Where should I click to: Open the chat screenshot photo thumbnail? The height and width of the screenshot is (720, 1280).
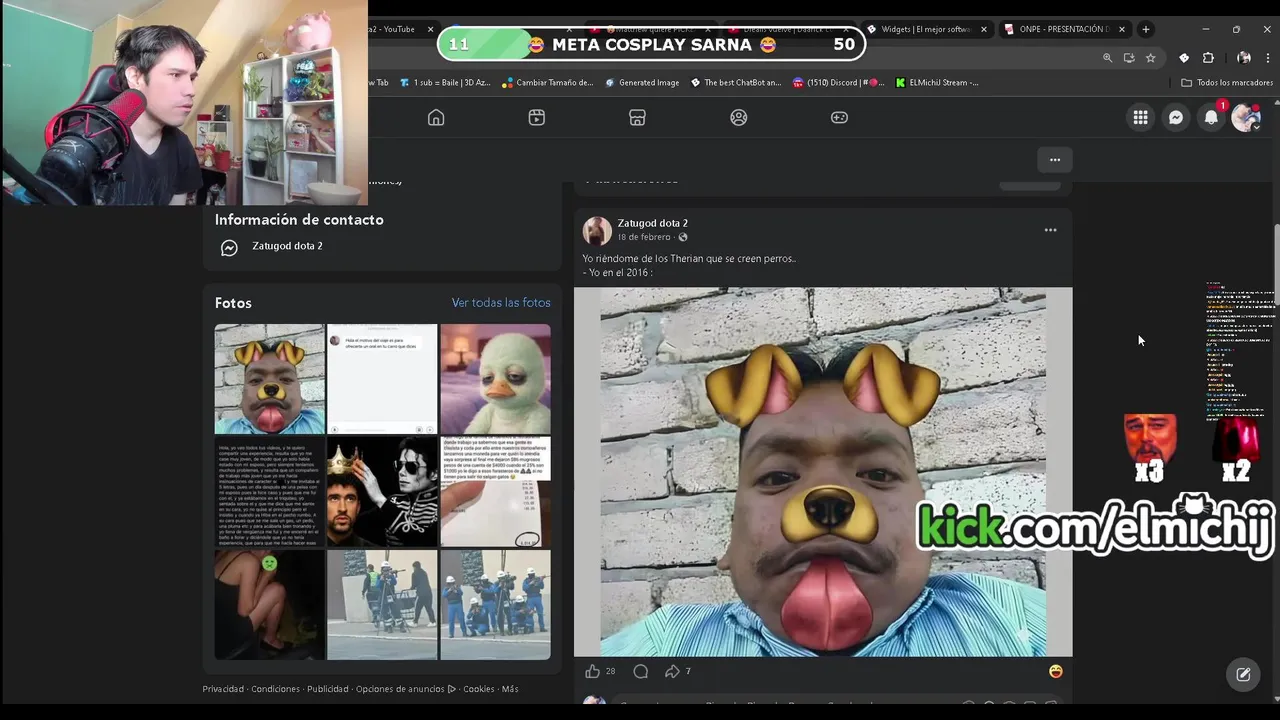click(382, 379)
